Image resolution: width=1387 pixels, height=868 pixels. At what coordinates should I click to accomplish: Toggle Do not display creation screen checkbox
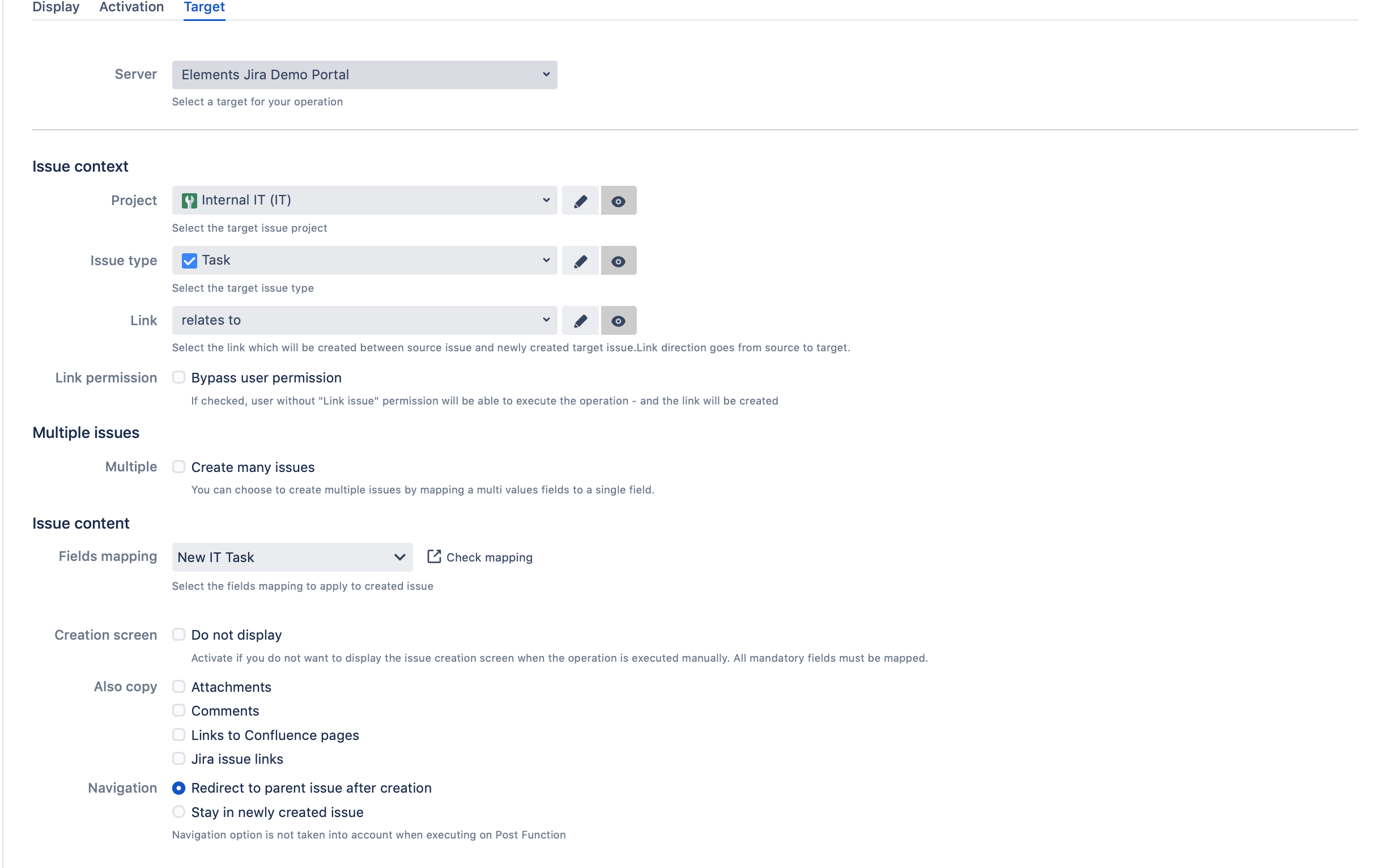coord(178,634)
